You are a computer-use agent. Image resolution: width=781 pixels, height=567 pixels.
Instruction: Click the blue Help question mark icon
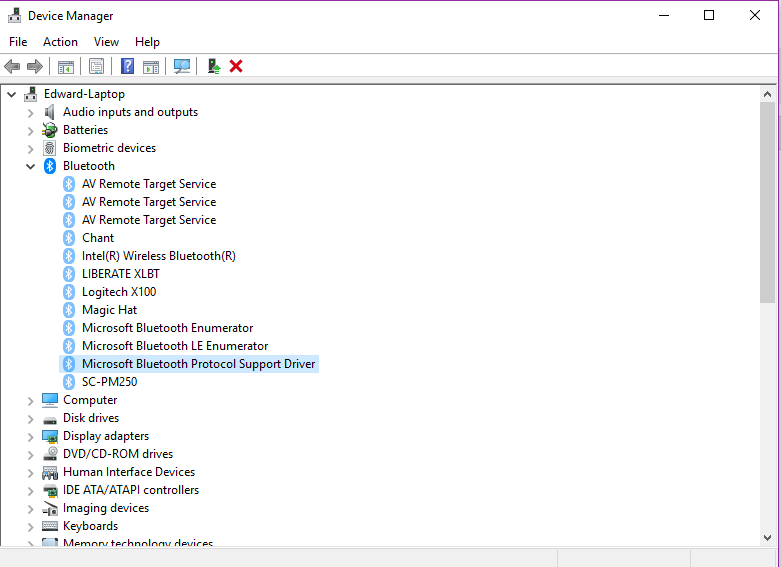(128, 66)
